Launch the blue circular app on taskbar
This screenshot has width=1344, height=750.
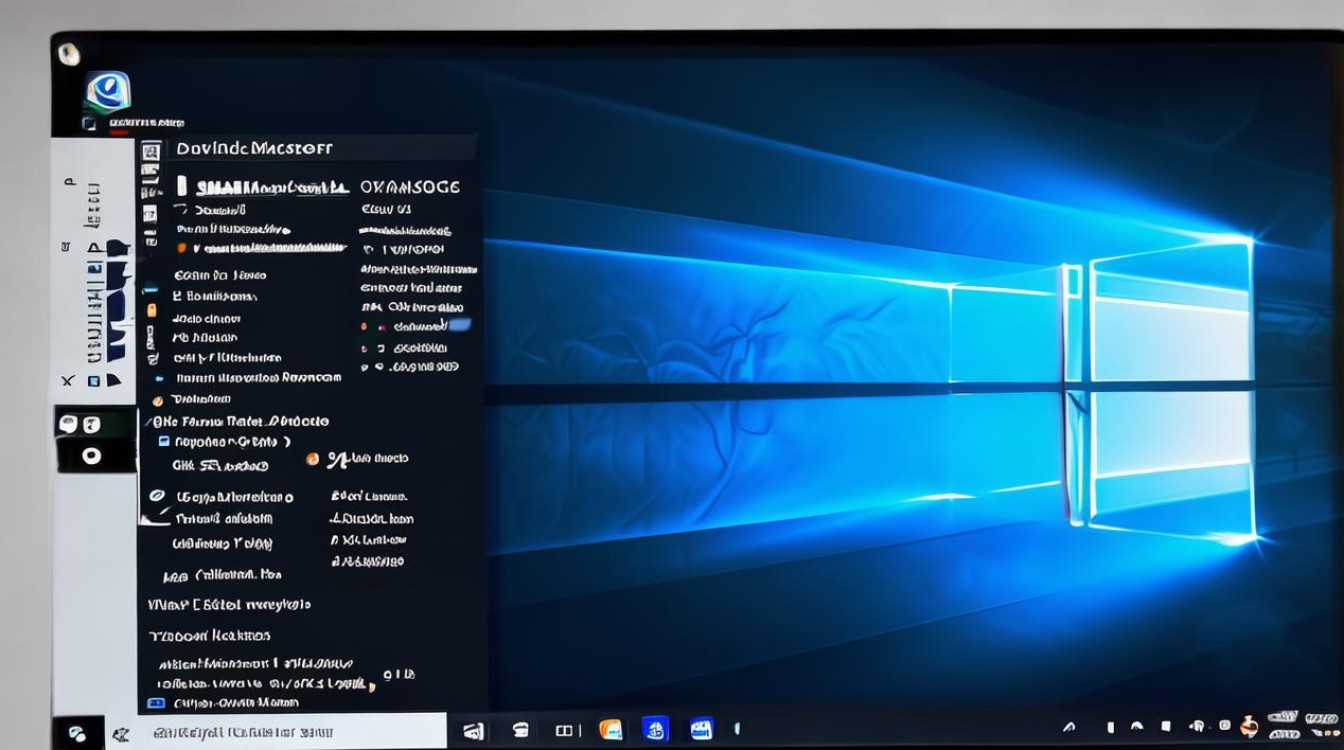pyautogui.click(x=655, y=730)
